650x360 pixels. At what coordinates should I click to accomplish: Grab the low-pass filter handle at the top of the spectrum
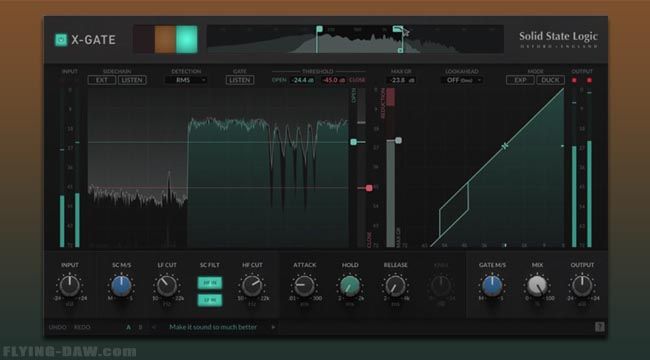(398, 29)
